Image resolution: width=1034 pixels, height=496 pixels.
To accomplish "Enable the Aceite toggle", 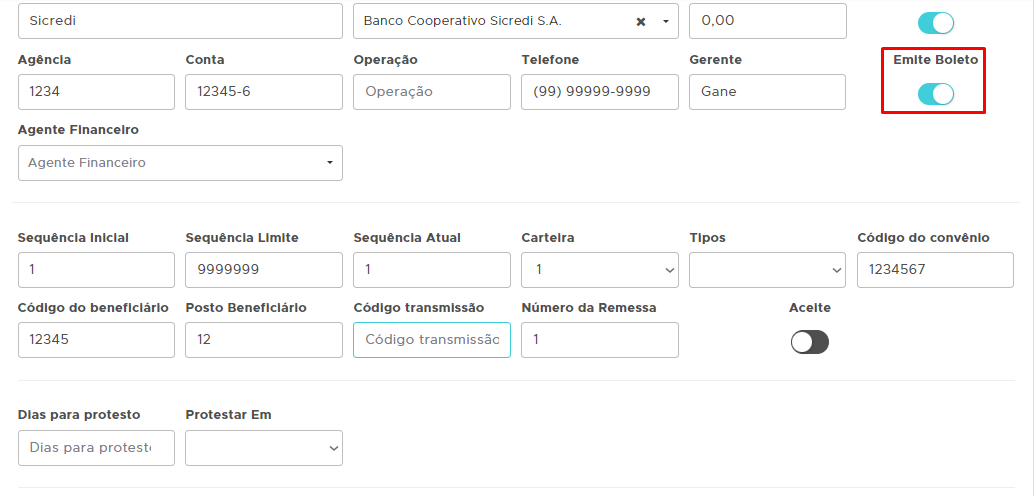I will coord(809,342).
